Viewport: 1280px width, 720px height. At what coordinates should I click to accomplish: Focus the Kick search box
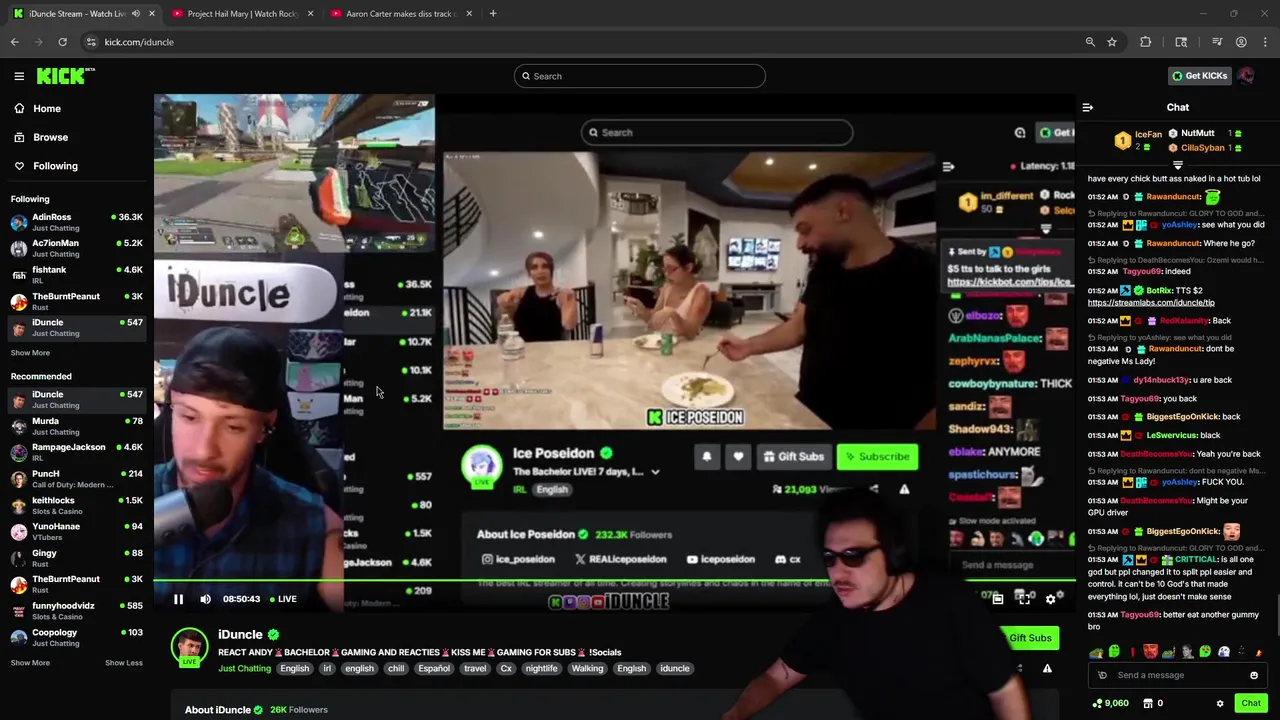[640, 76]
